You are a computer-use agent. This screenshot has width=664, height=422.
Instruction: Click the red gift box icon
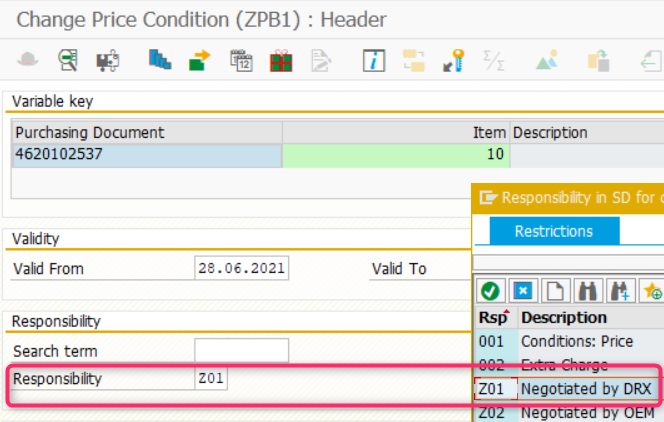[282, 61]
